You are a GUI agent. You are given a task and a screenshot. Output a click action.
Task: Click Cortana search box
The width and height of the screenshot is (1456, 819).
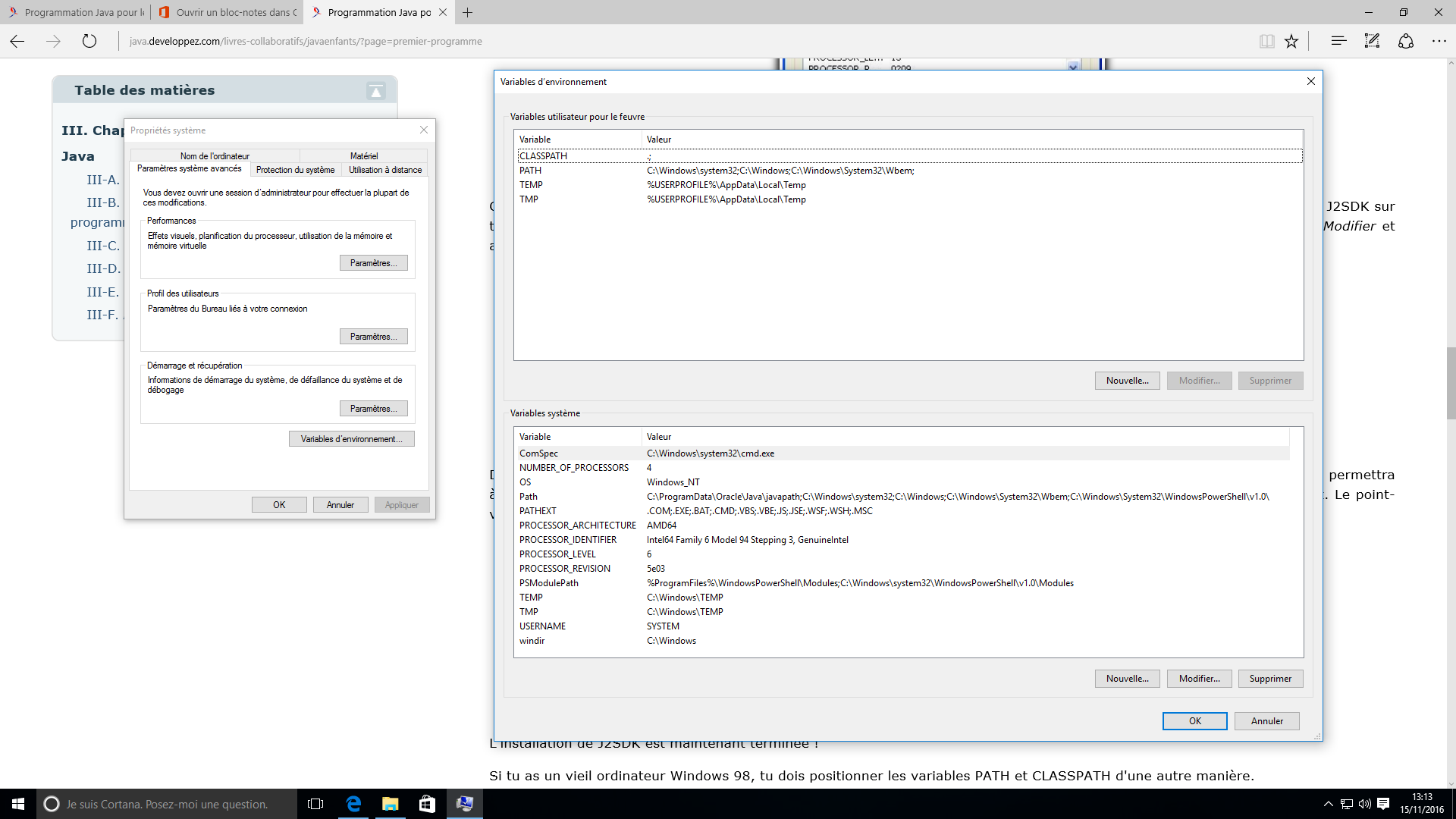(167, 804)
